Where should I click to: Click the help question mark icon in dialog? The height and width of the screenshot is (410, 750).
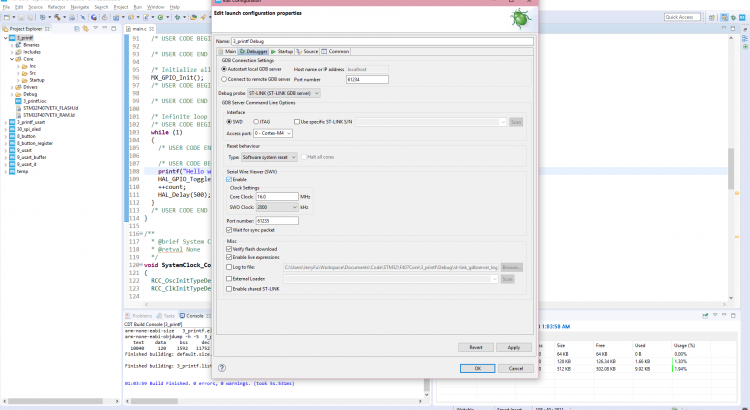click(221, 368)
